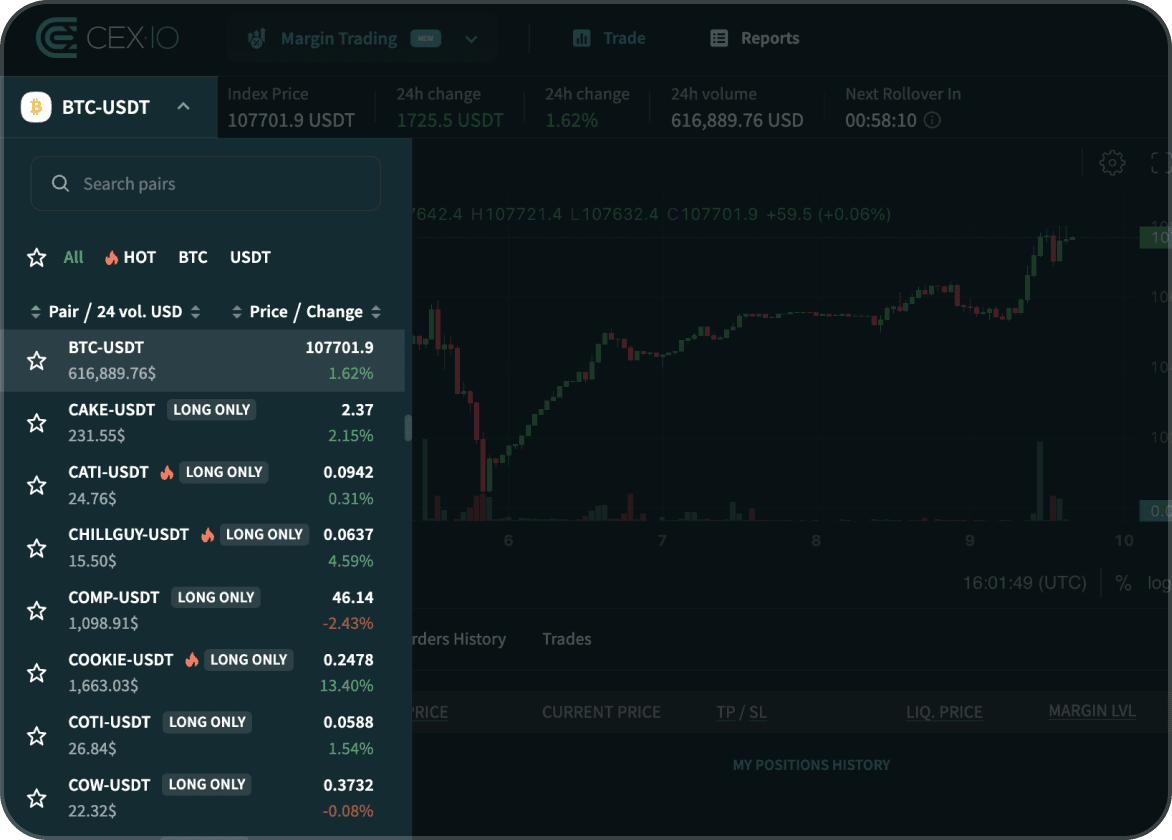Viewport: 1172px width, 840px height.
Task: Click the search magnifier icon
Action: pyautogui.click(x=61, y=183)
